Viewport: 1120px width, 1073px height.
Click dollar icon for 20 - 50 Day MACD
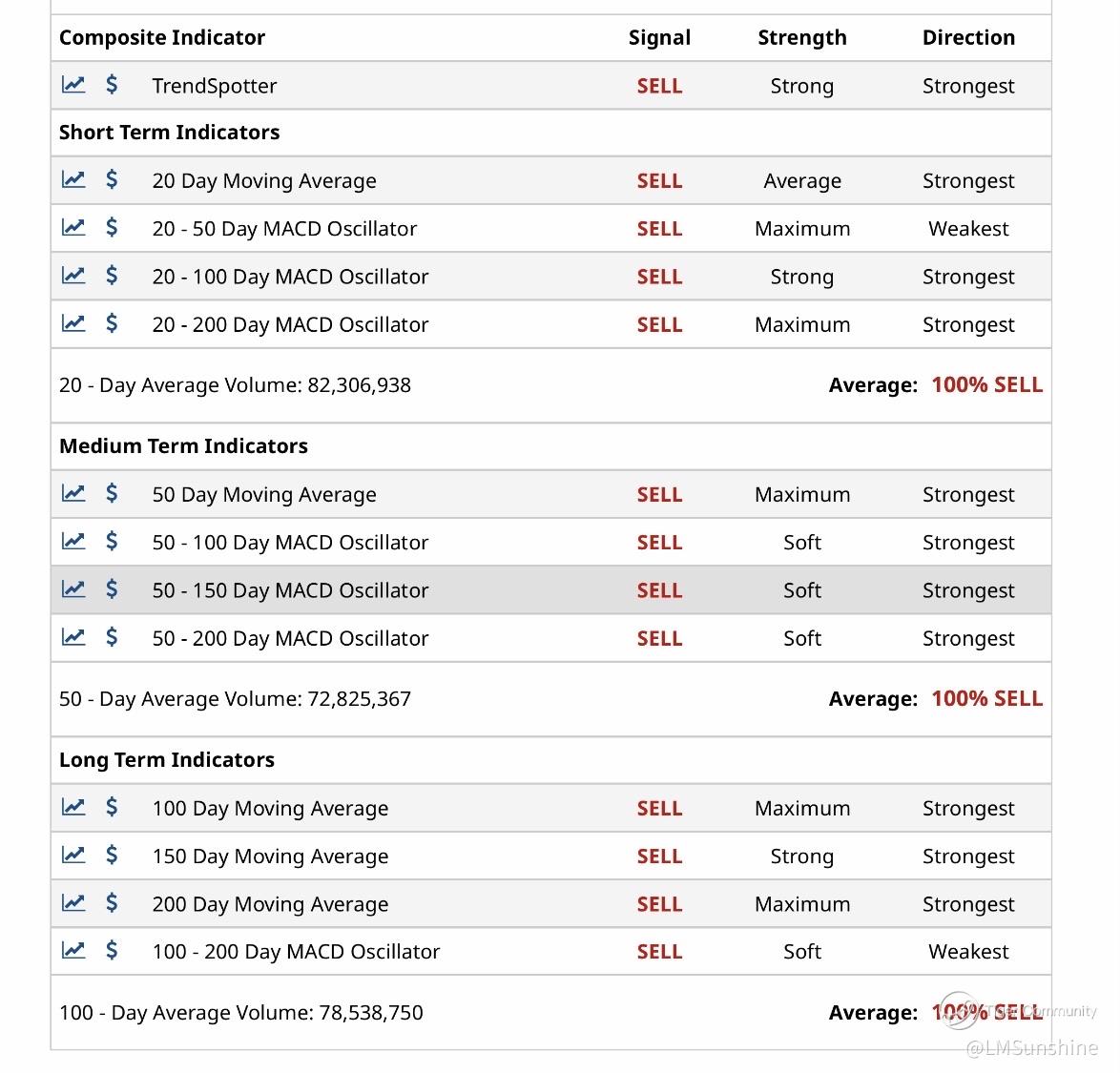coord(112,228)
